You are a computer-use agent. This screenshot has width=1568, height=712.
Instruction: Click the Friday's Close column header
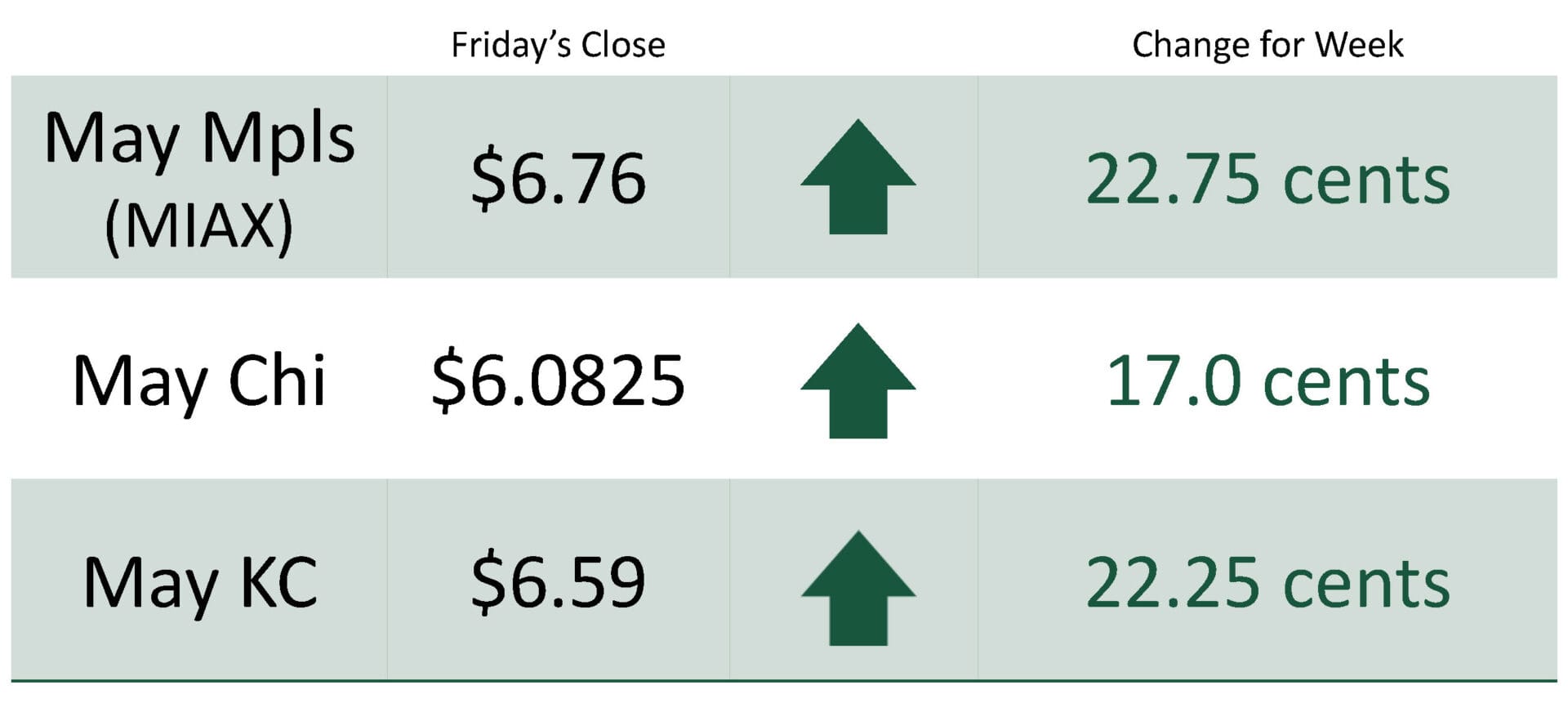(x=558, y=45)
